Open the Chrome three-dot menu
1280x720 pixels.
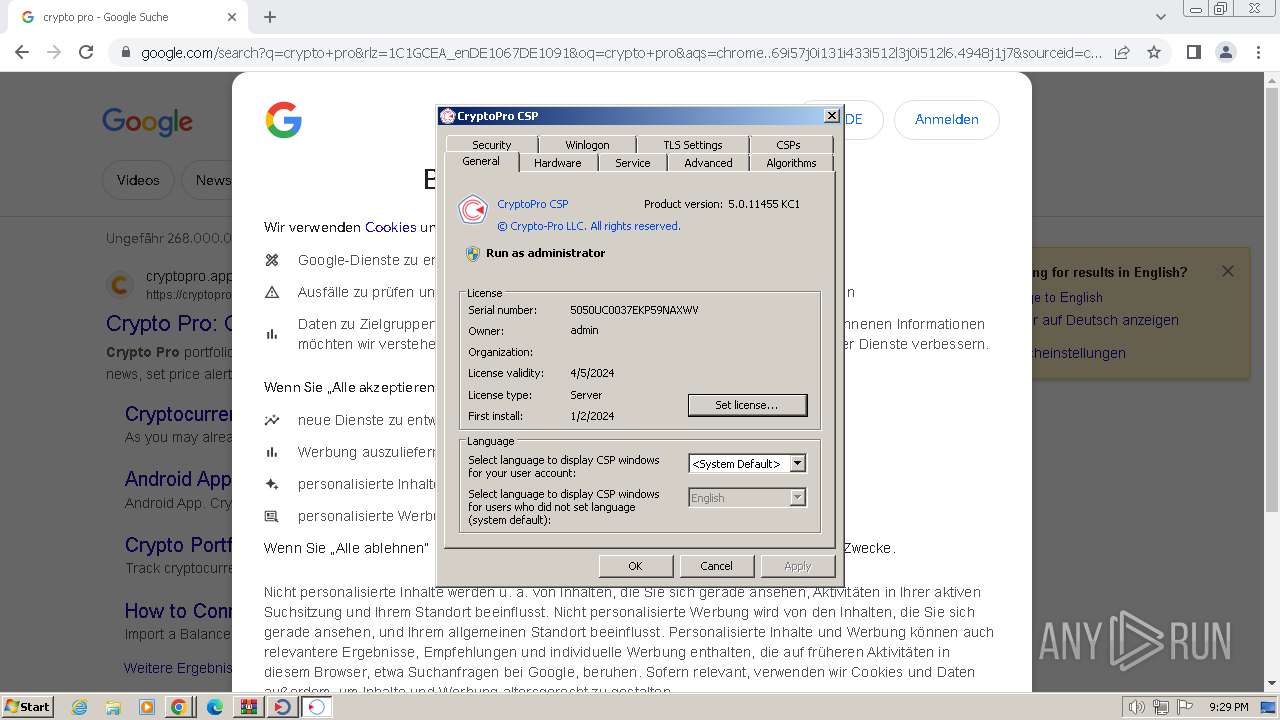pyautogui.click(x=1257, y=52)
